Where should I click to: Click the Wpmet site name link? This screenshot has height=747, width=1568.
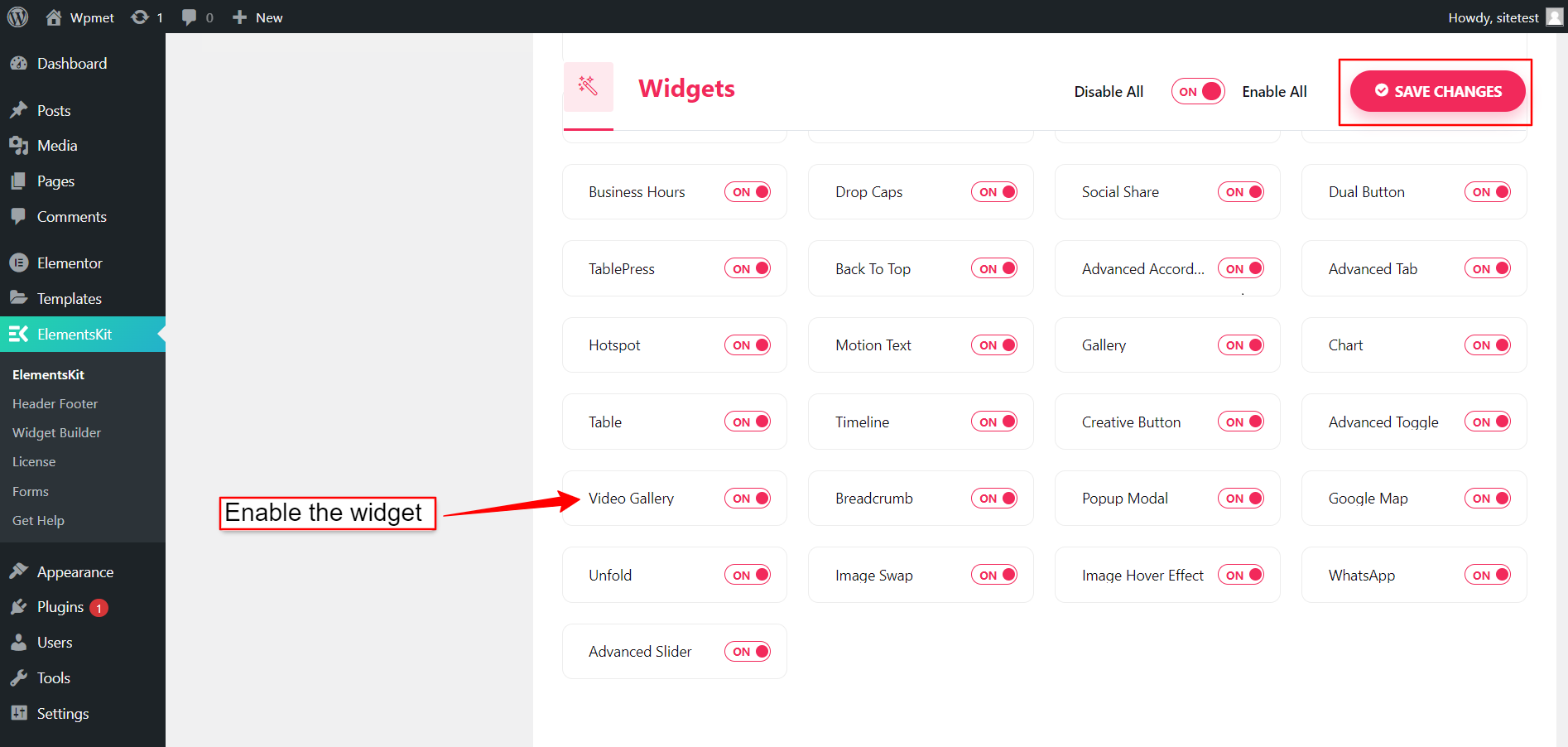(92, 17)
